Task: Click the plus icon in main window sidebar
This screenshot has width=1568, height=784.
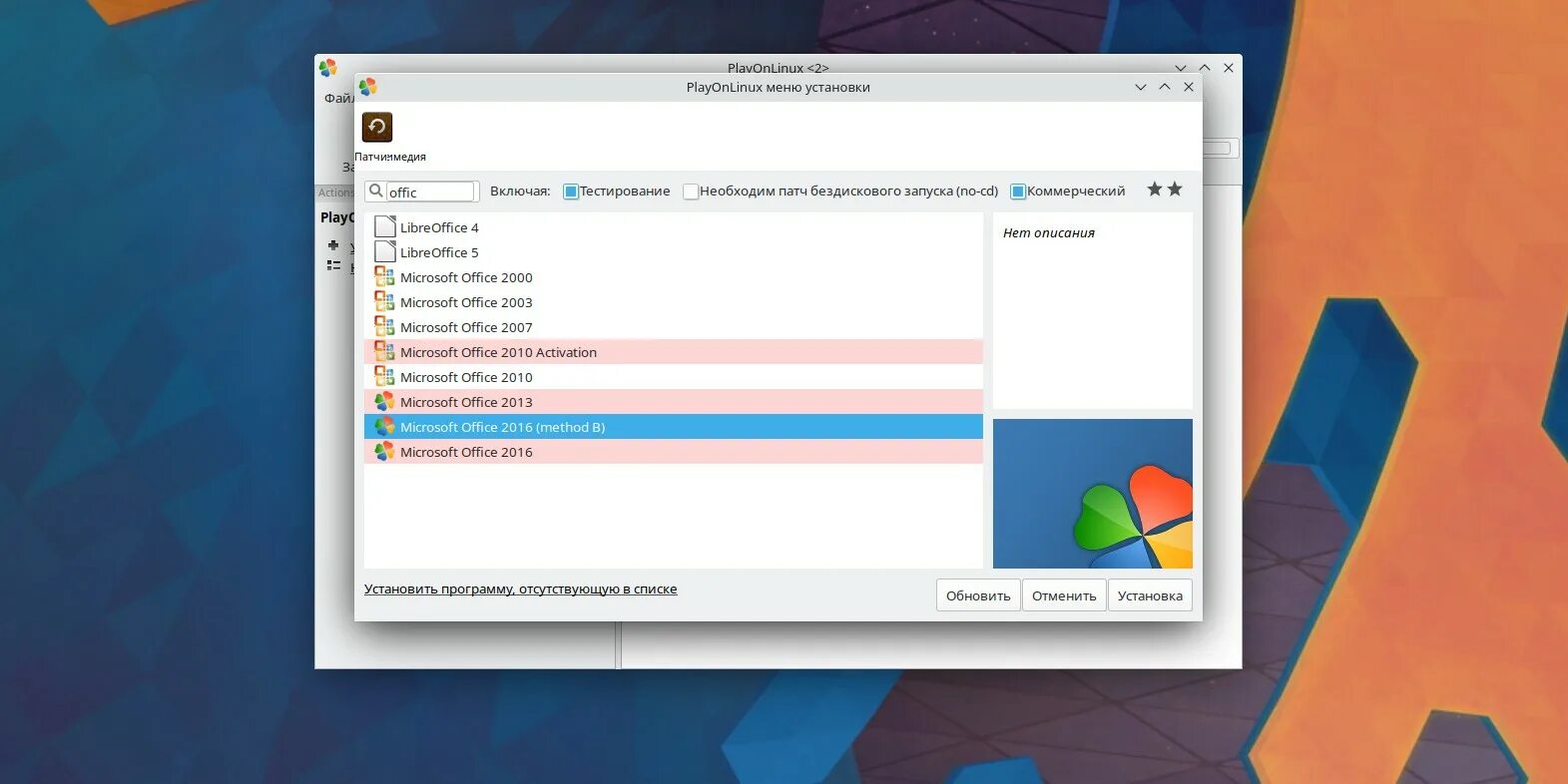Action: (333, 245)
